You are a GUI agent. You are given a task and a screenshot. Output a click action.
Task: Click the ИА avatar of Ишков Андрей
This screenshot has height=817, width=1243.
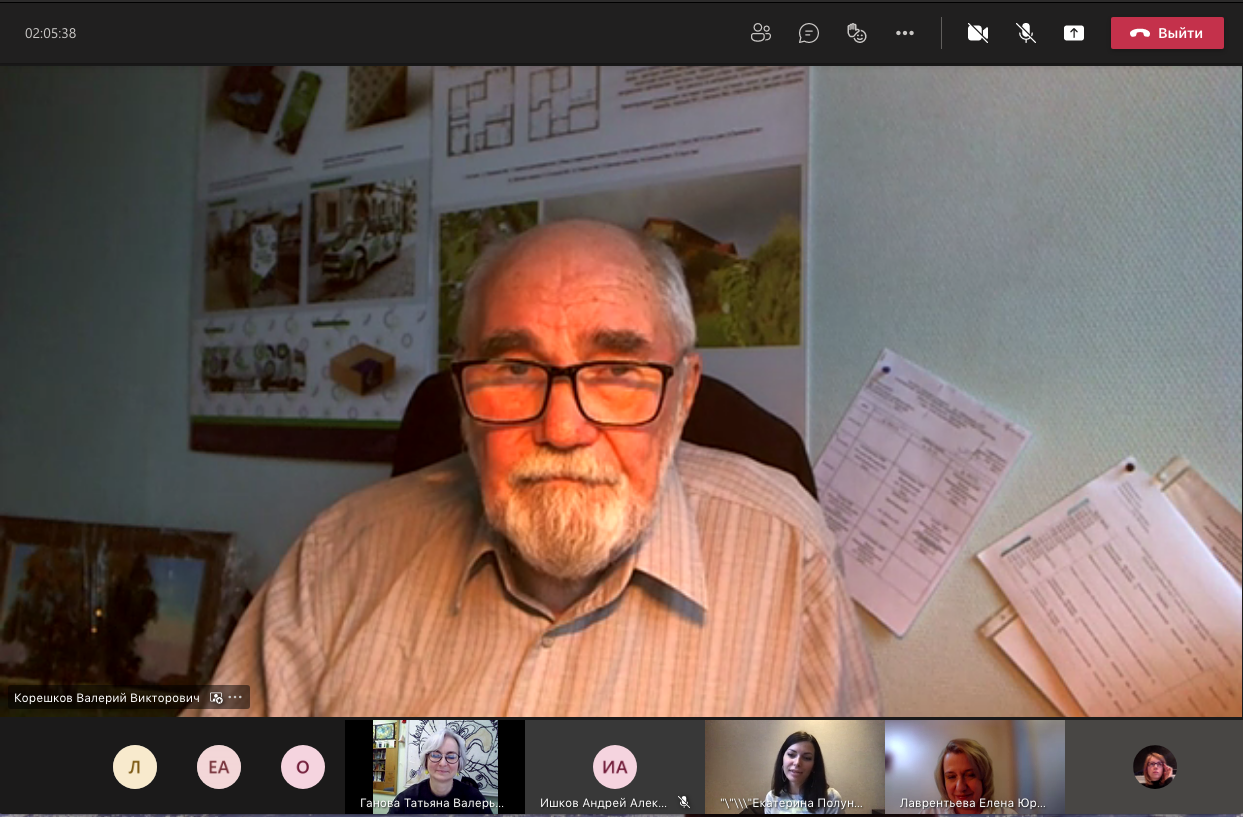615,767
